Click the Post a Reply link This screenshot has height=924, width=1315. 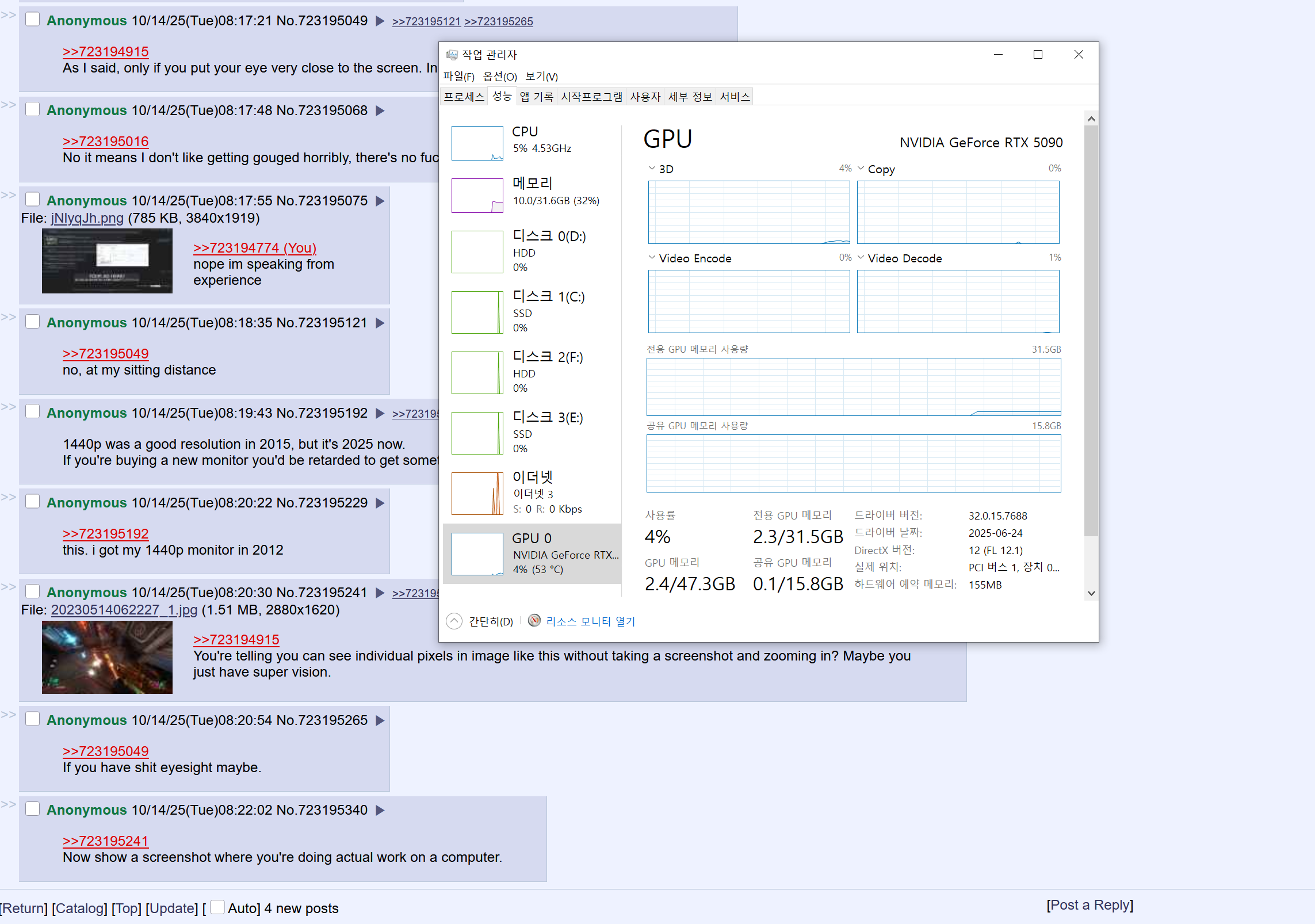1090,905
